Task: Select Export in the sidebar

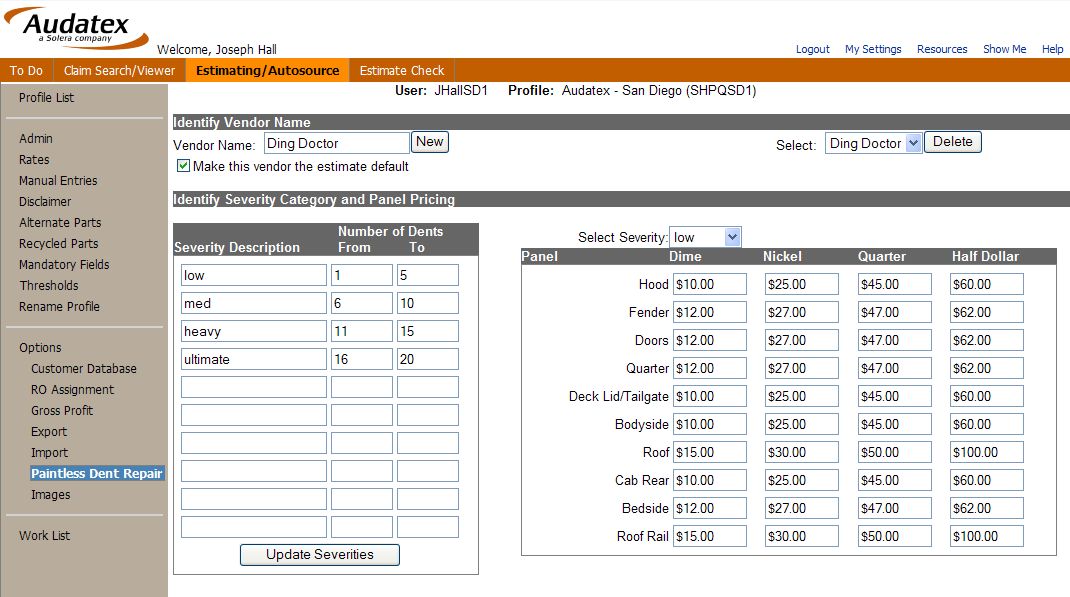Action: pos(49,432)
